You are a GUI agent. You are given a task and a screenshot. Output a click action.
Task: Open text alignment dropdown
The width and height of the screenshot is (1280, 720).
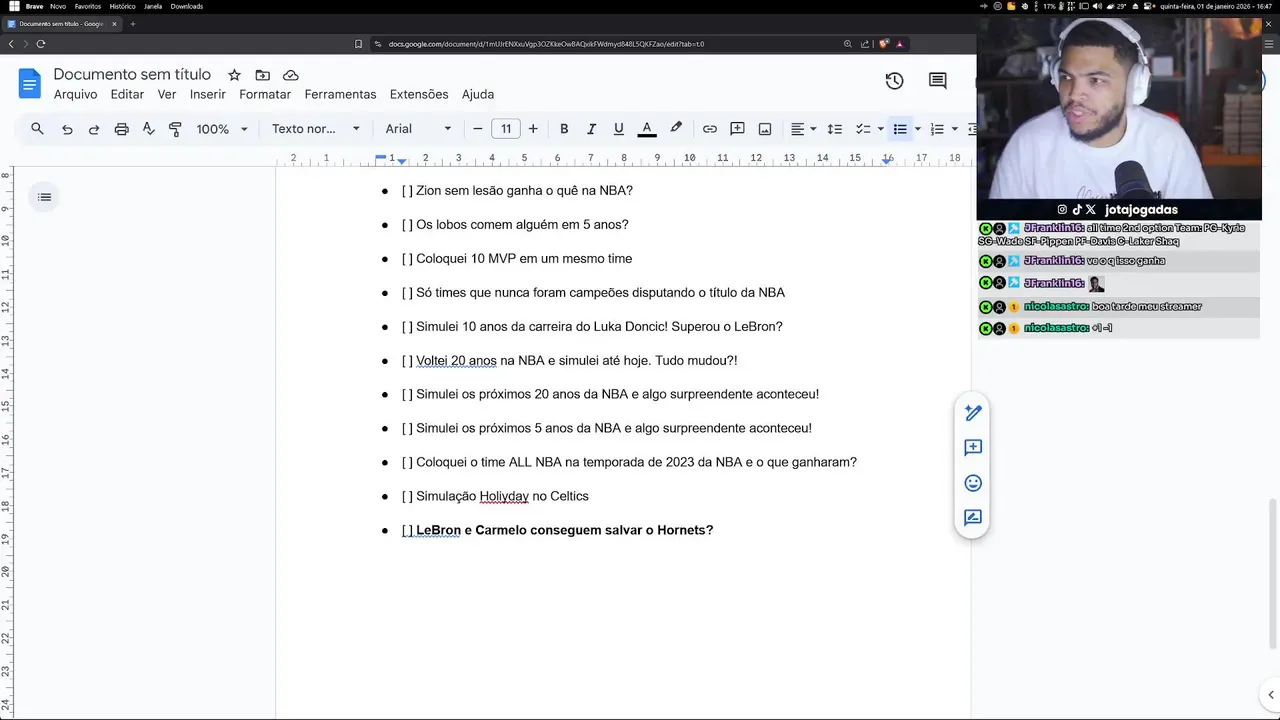tap(803, 129)
